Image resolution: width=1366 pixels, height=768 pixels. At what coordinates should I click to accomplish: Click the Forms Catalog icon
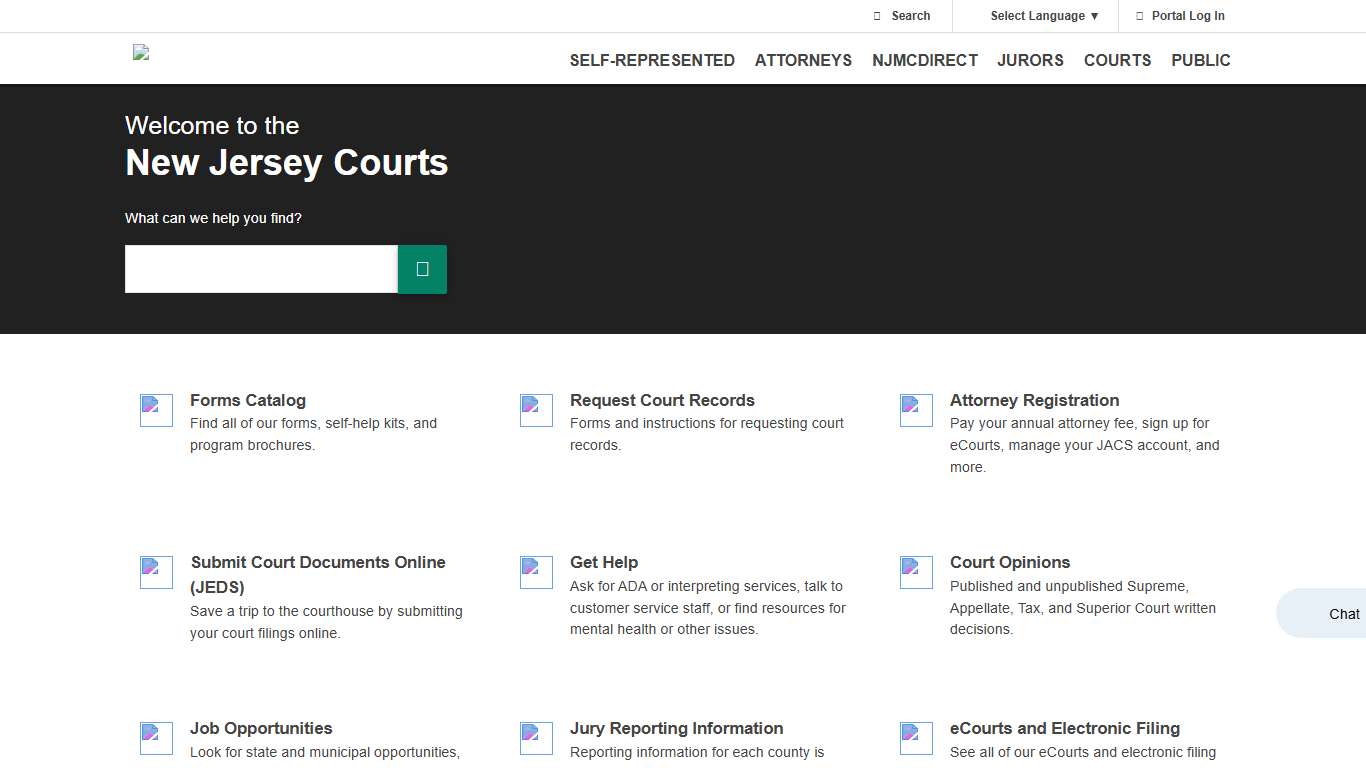(156, 410)
